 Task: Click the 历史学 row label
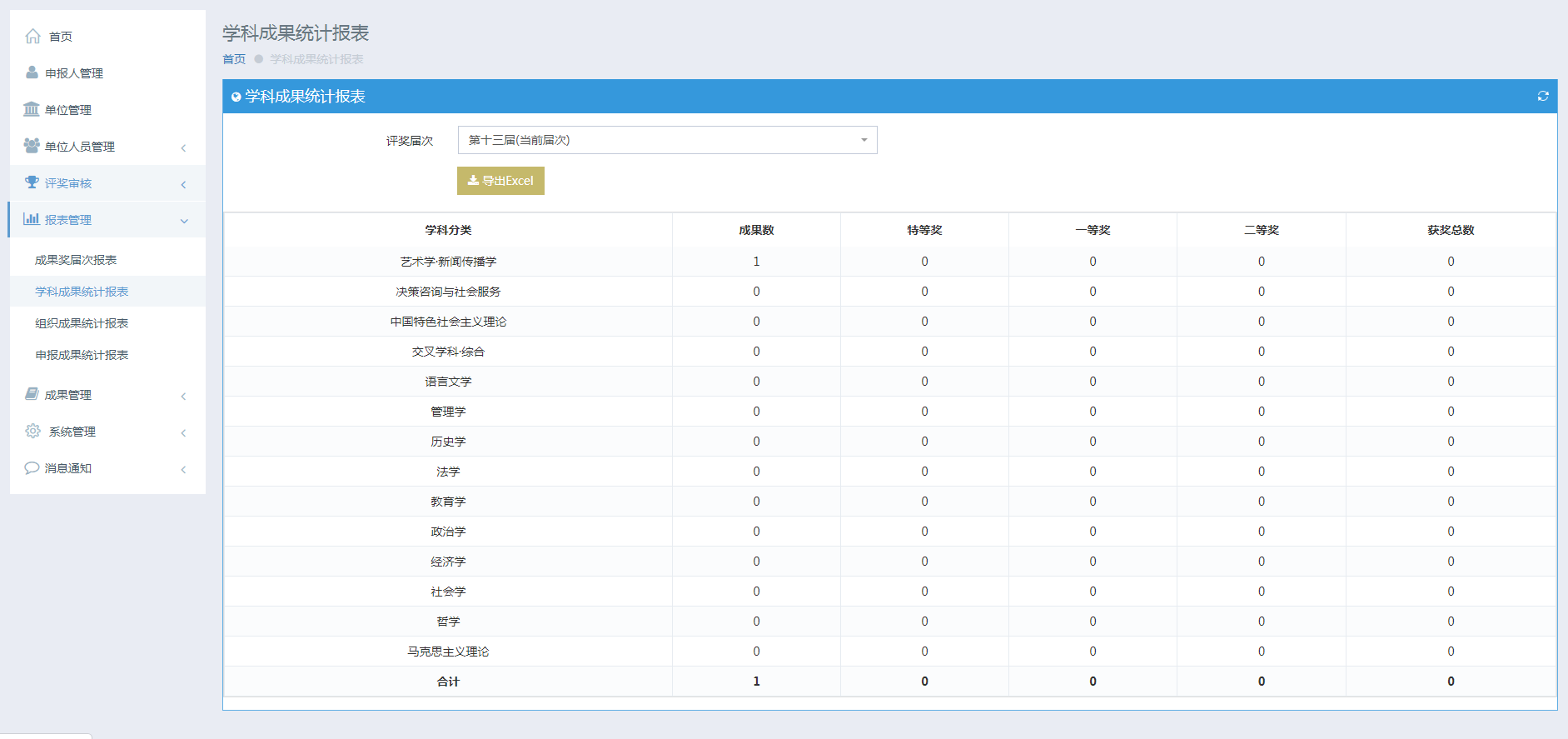(x=448, y=442)
